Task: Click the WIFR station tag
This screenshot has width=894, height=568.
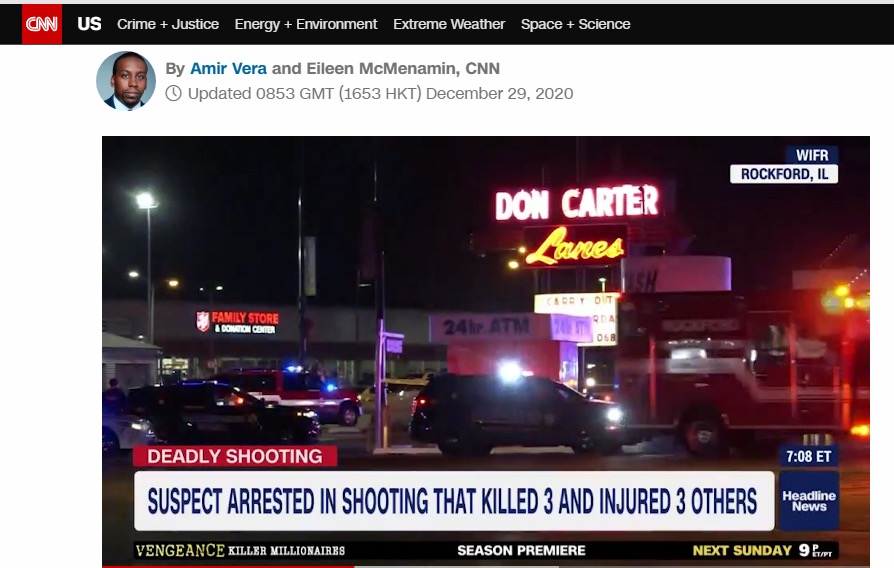Action: (811, 155)
